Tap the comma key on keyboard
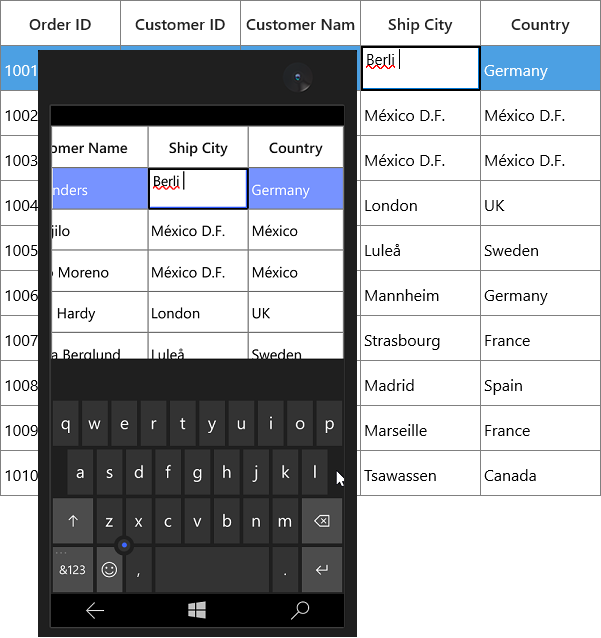601x638 pixels. [139, 570]
